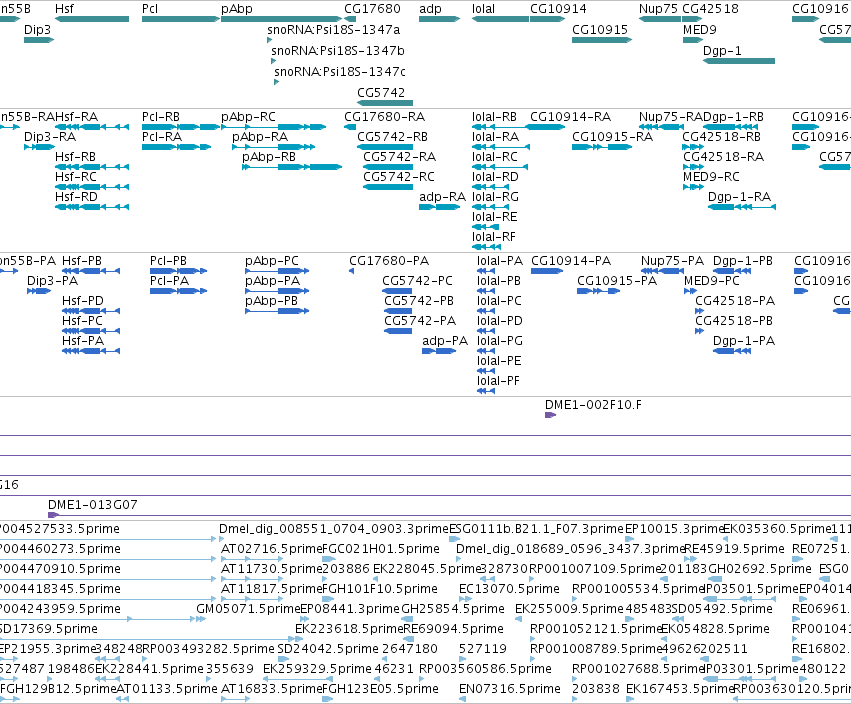The image size is (851, 704).
Task: Click the lolal-PF protein label
Action: pos(498,380)
